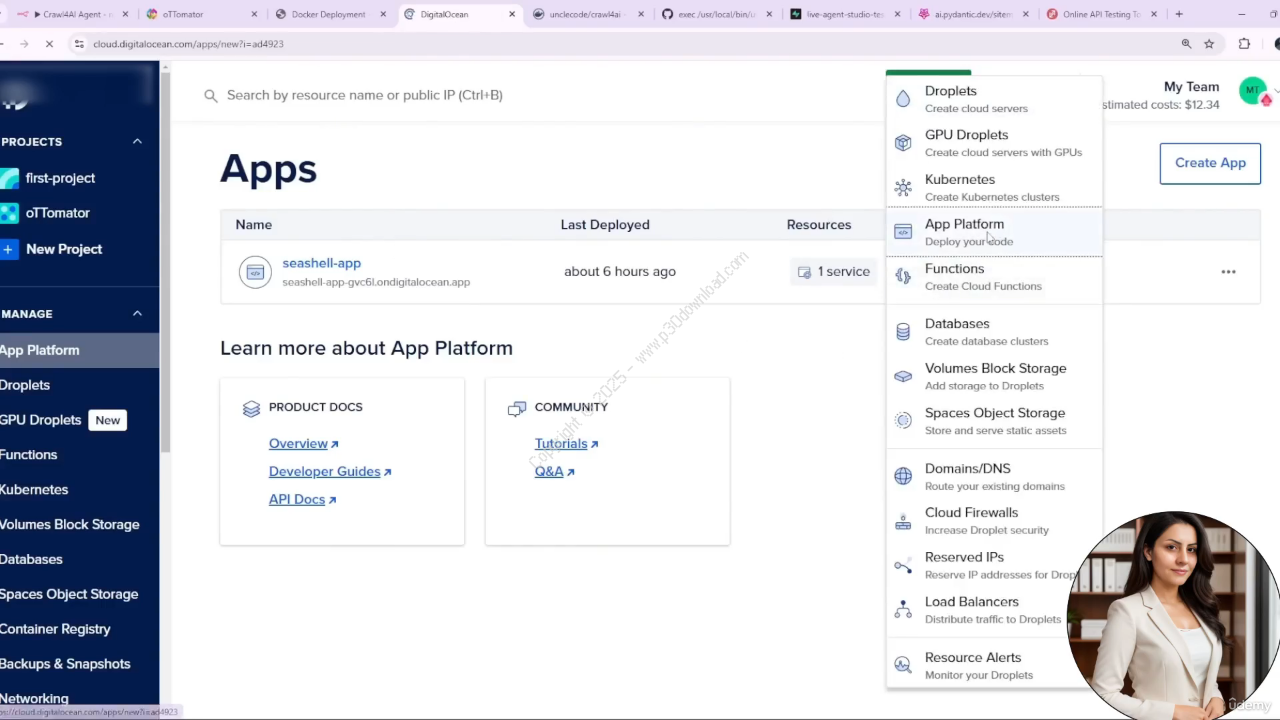Viewport: 1280px width, 720px height.
Task: Switch to the Online API Testing browser tab
Action: (x=1101, y=14)
